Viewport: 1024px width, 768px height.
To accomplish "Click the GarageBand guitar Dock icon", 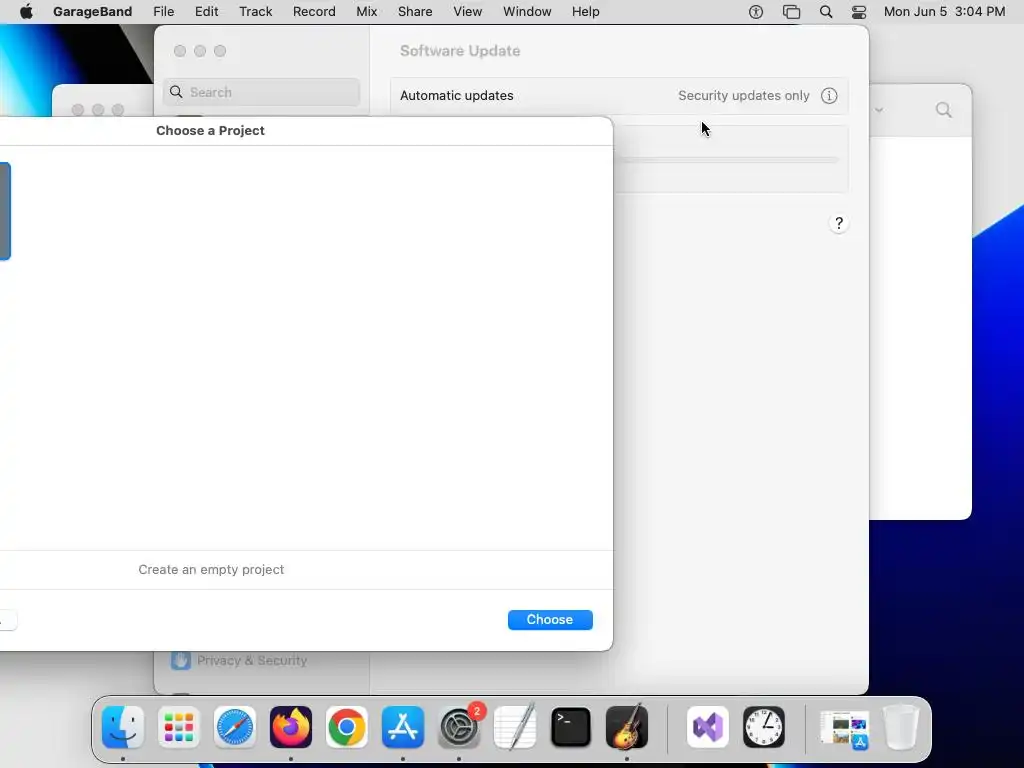I will [627, 727].
